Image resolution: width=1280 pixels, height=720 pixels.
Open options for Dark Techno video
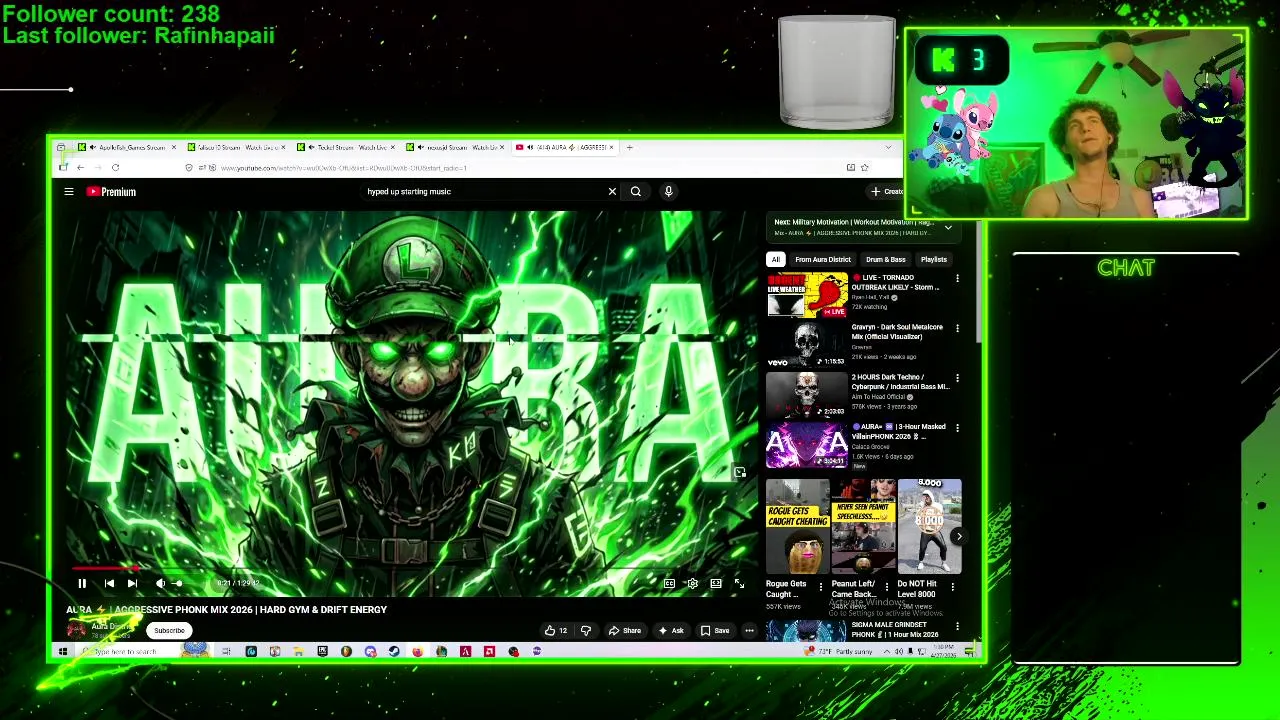pyautogui.click(x=957, y=379)
